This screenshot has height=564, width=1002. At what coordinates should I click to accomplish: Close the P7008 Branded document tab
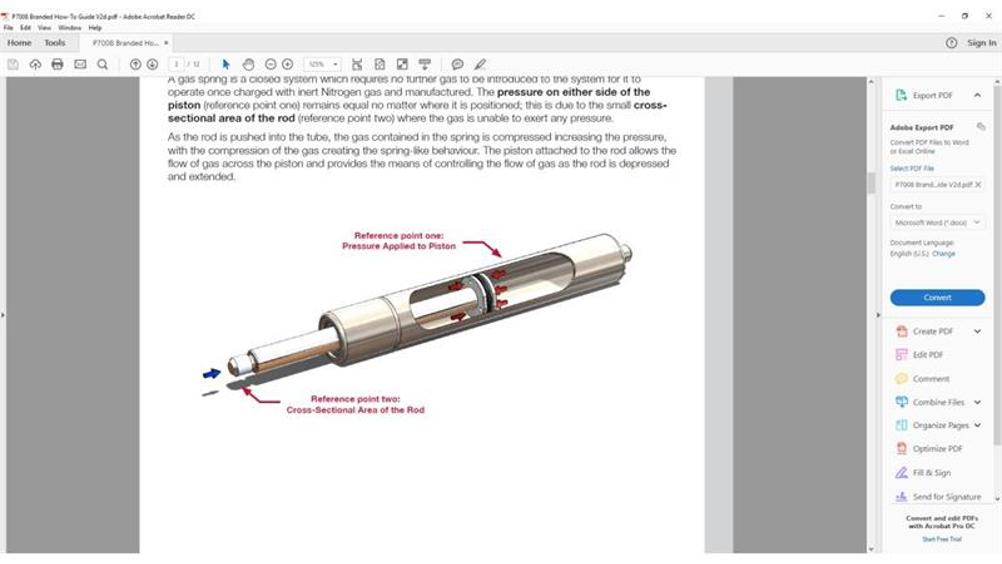tap(166, 43)
